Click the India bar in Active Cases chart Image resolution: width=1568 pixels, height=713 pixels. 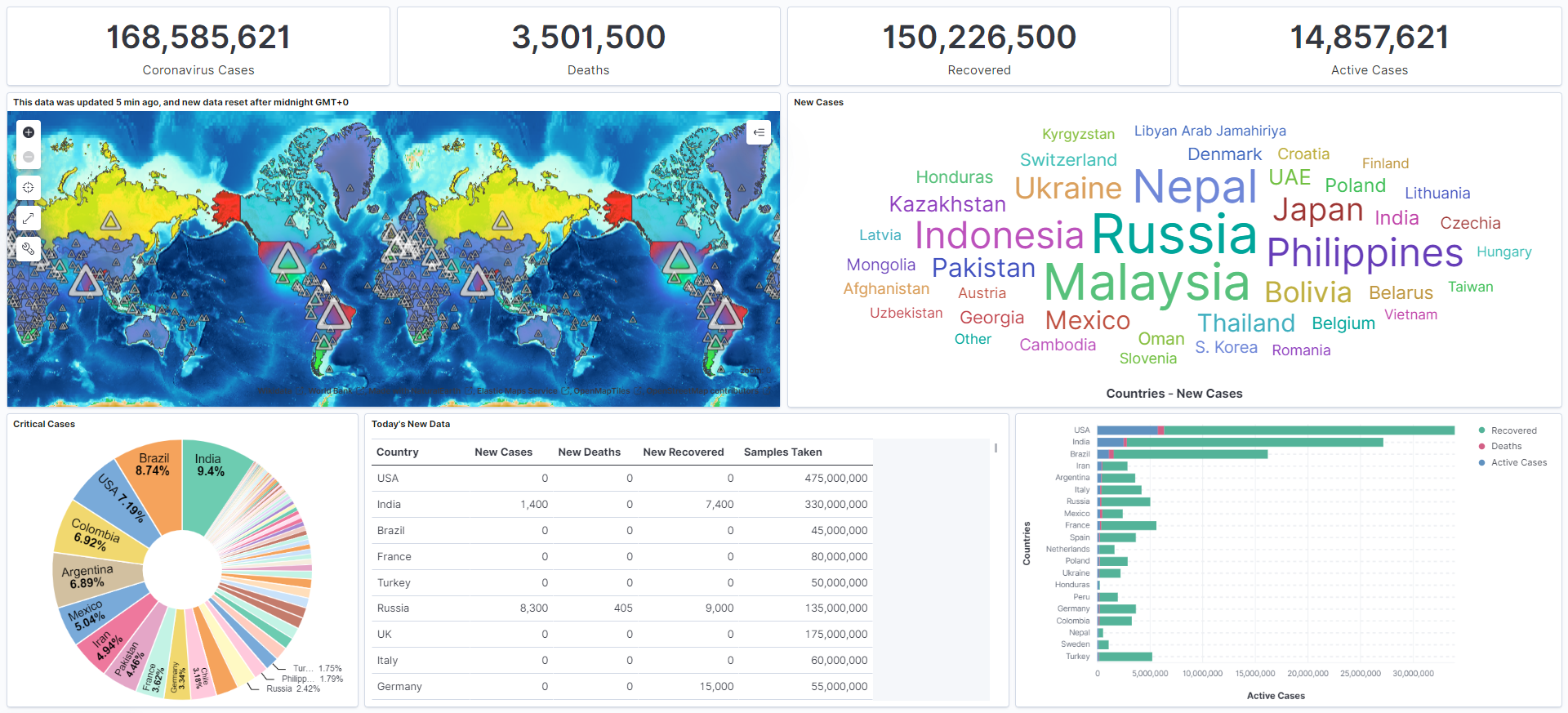(x=1240, y=443)
